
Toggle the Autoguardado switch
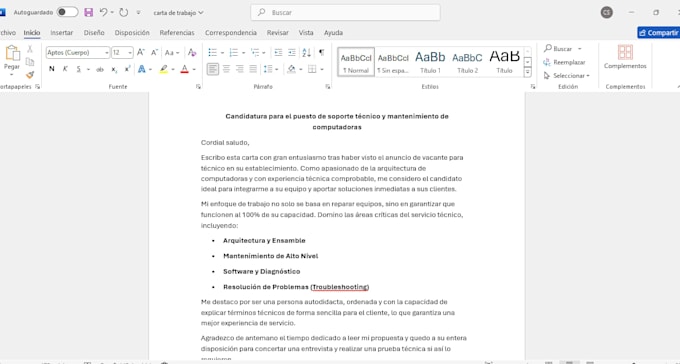pyautogui.click(x=67, y=12)
